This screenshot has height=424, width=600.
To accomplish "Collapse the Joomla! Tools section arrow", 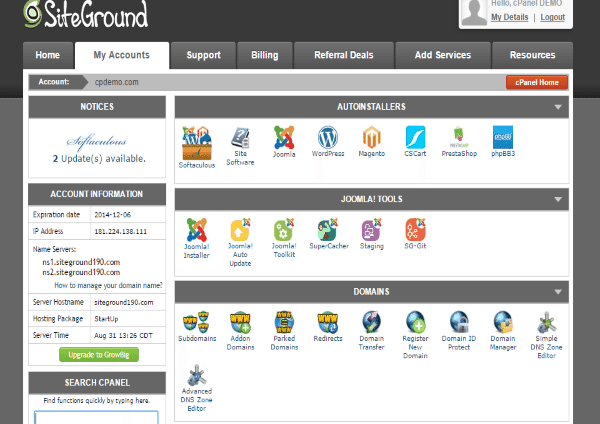I will (x=559, y=199).
